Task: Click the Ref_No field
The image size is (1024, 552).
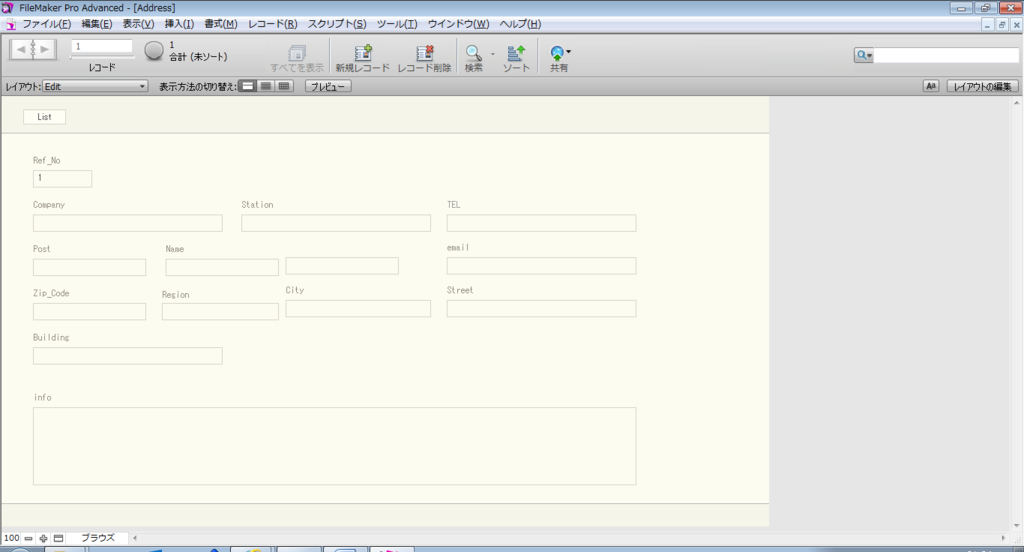Action: pyautogui.click(x=63, y=178)
